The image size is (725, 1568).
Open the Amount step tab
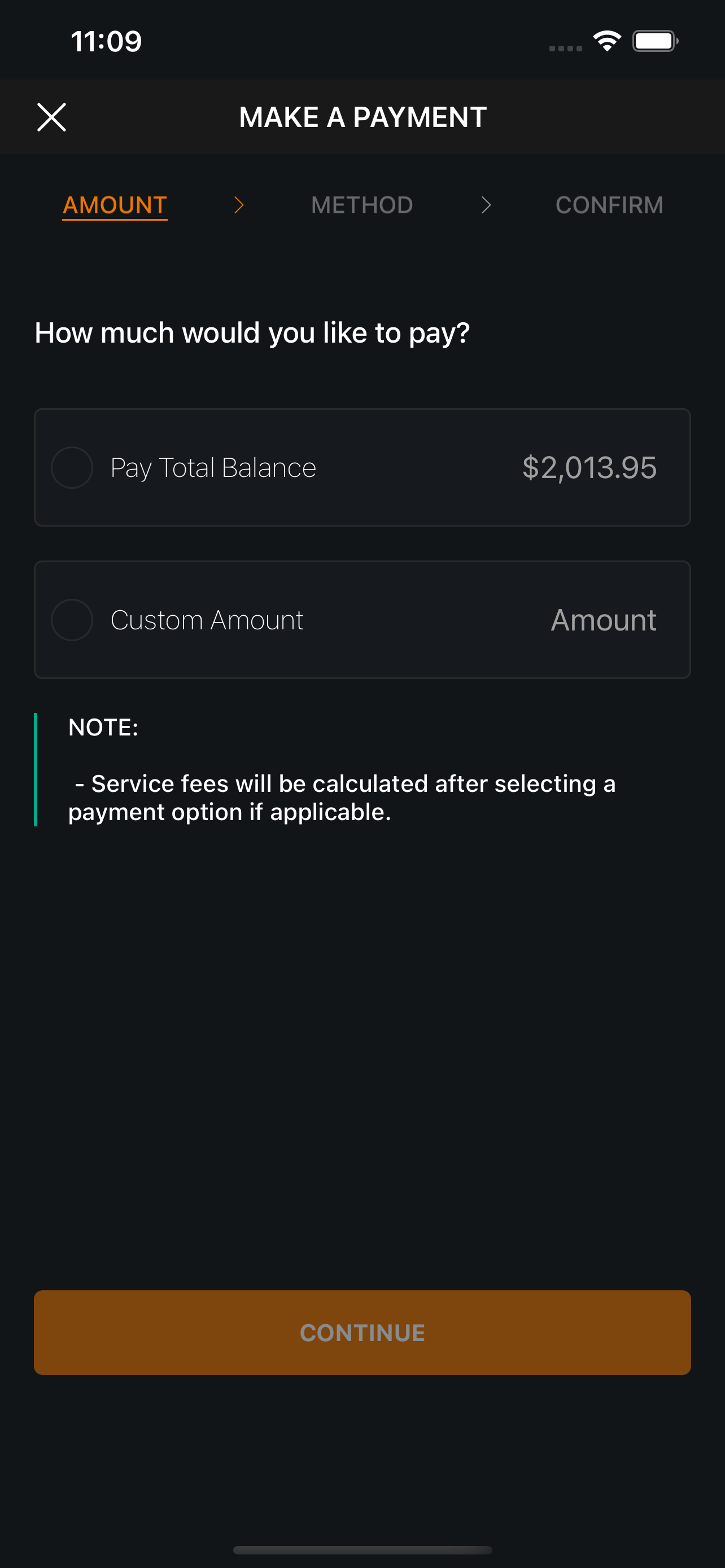pos(115,205)
